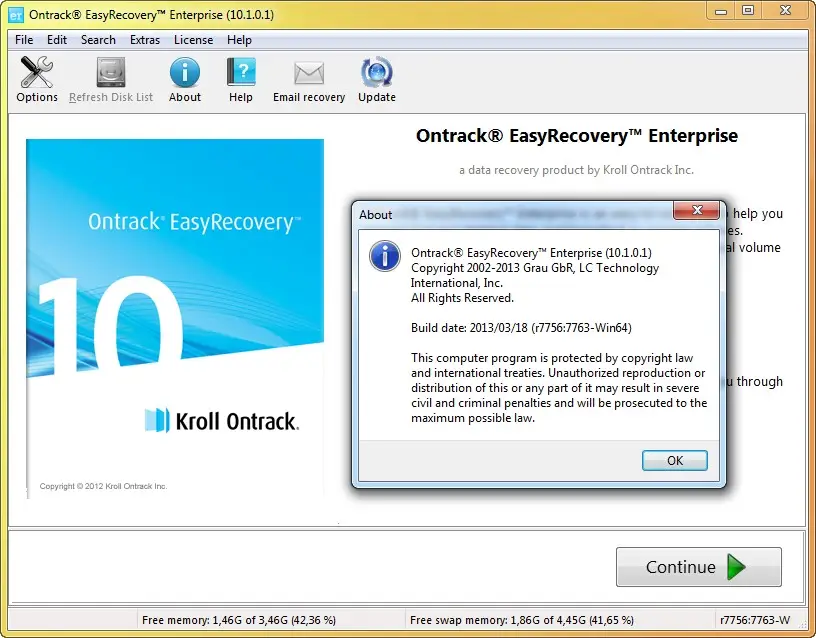
Task: Click the Ontrack EasyRecovery Enterprise heading
Action: [577, 136]
